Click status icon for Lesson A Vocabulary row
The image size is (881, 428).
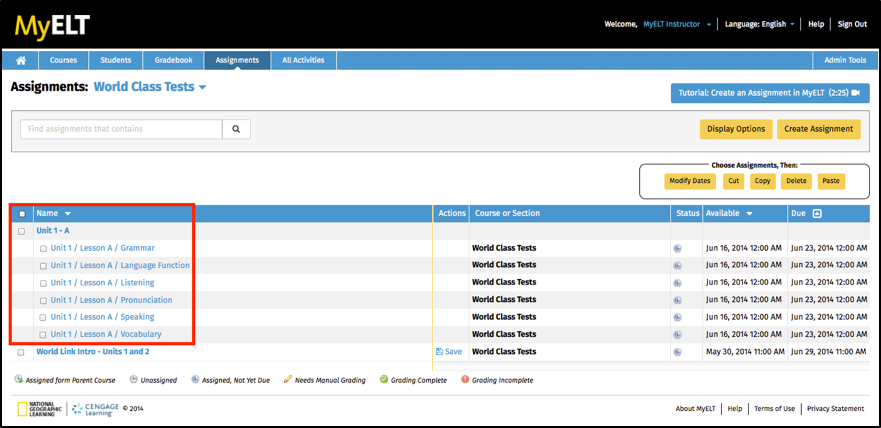[x=678, y=334]
